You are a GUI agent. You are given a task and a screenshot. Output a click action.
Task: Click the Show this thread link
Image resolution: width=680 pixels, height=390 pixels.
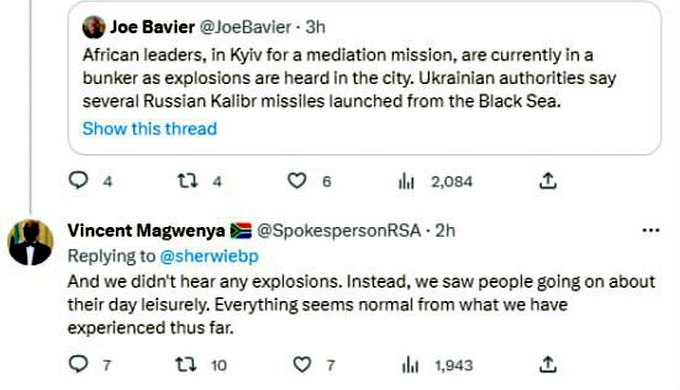point(150,129)
